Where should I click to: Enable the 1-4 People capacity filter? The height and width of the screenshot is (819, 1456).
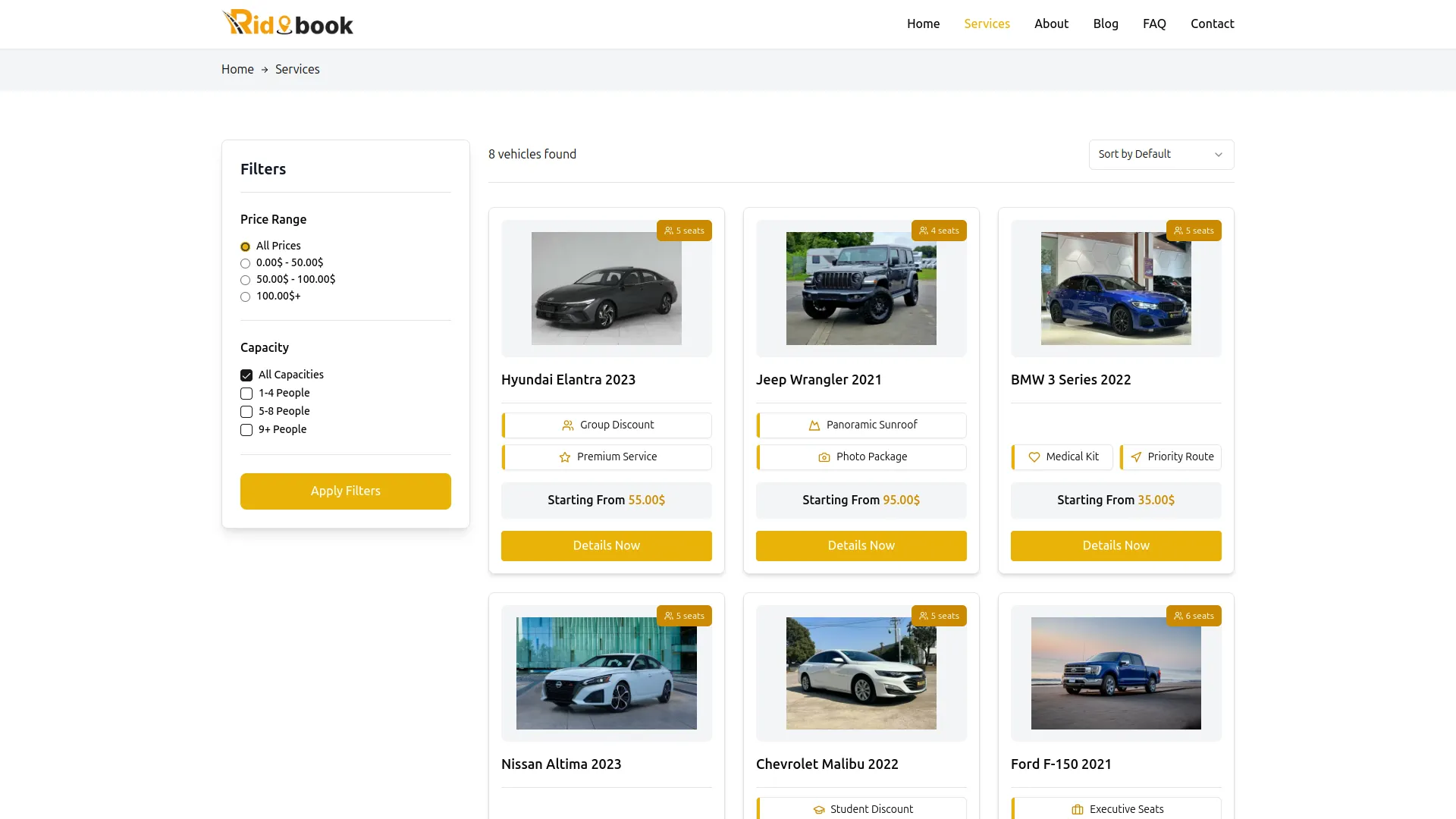246,393
